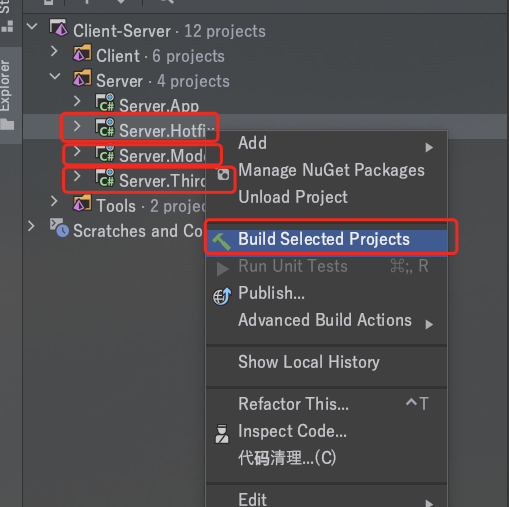Select the Server.ThirdParty project item

click(x=163, y=181)
